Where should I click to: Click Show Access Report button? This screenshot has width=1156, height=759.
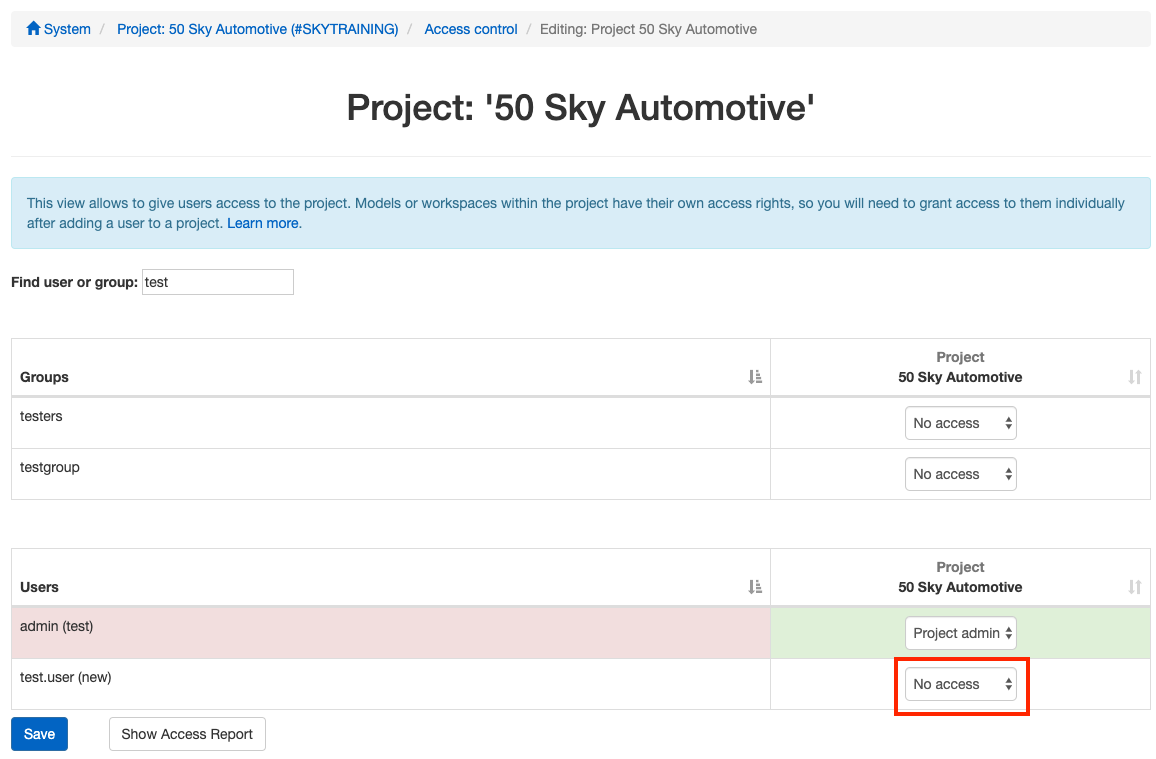tap(187, 734)
